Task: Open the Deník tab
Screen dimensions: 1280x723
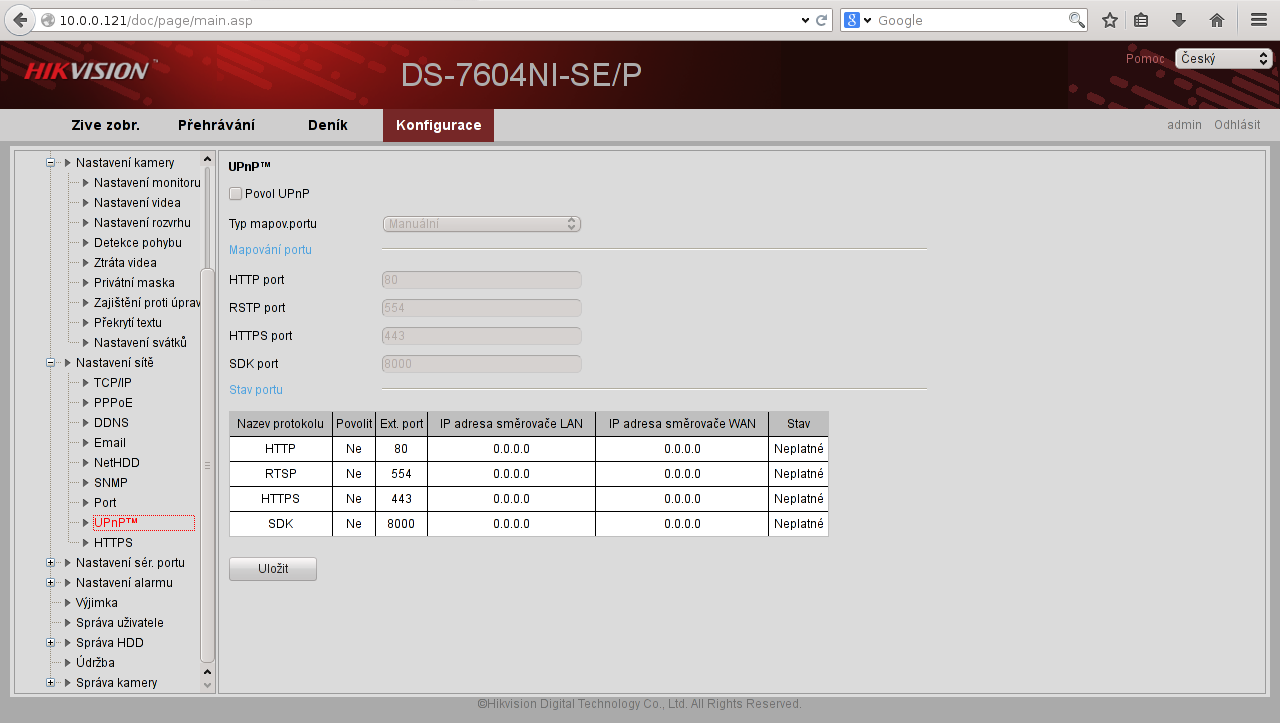Action: pos(328,125)
